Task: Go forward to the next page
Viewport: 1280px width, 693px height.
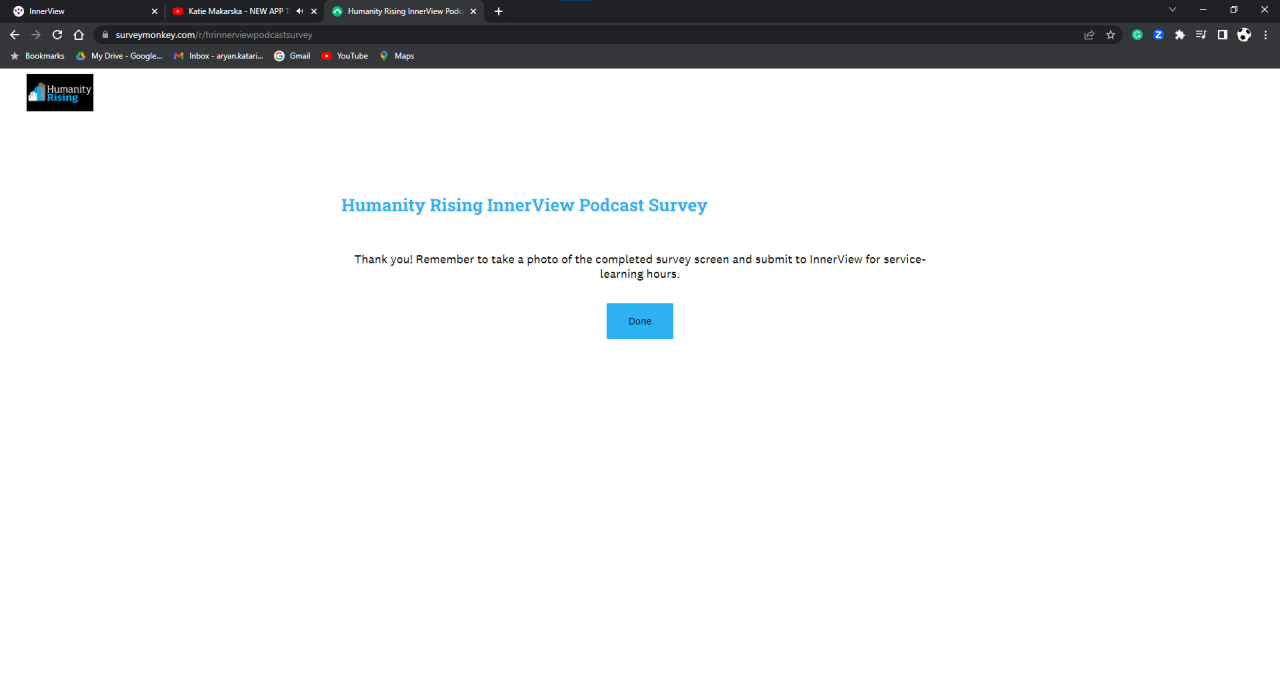Action: pyautogui.click(x=36, y=34)
